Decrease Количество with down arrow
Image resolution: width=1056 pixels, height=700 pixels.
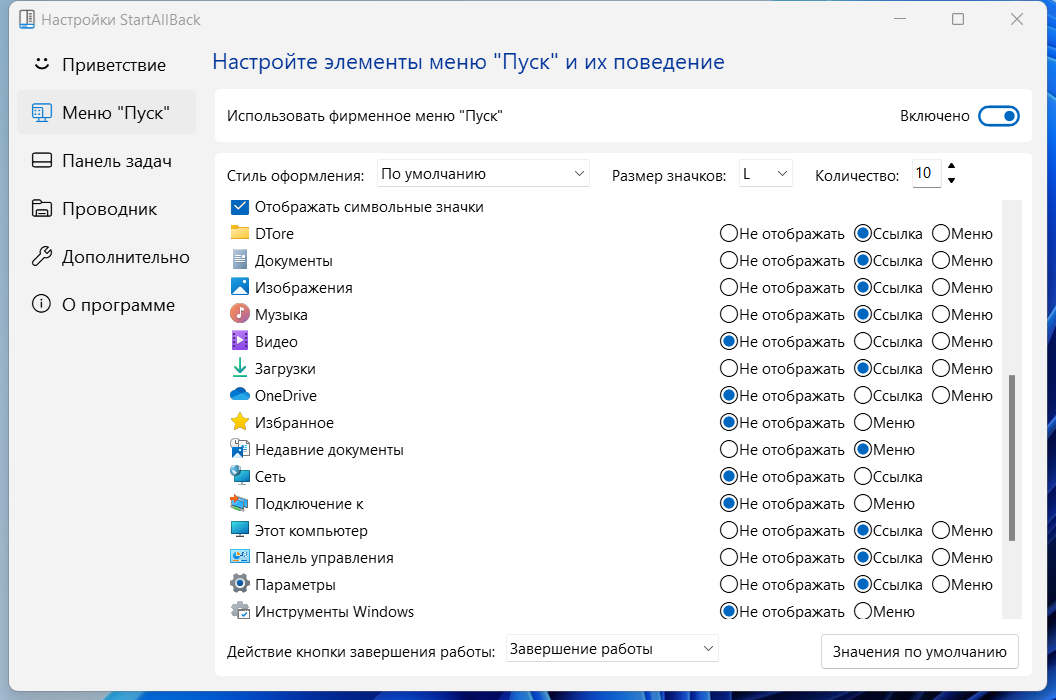[951, 181]
